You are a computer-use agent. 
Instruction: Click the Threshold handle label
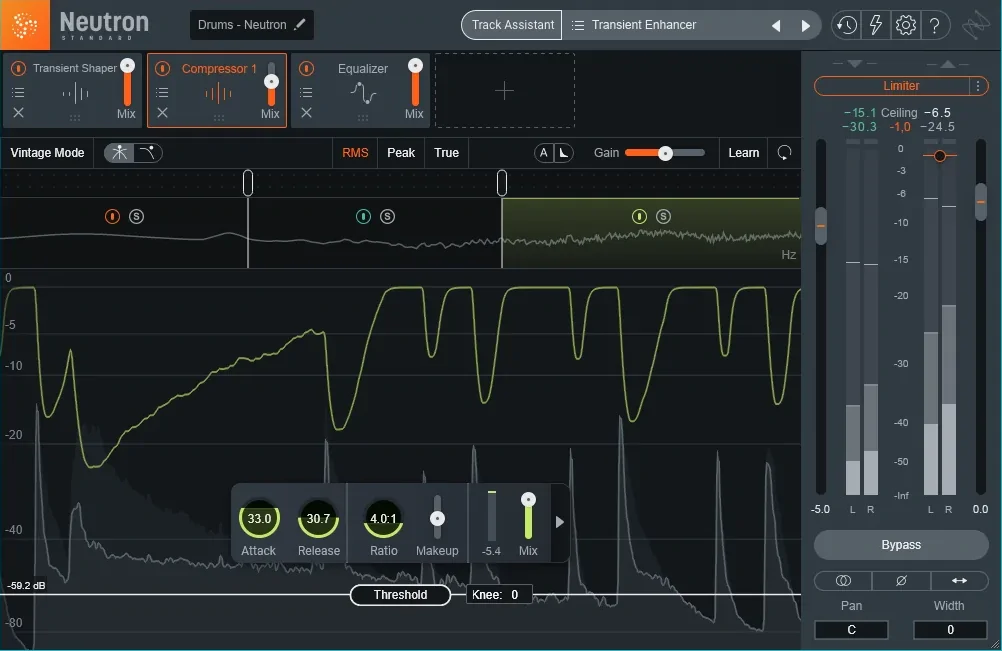point(400,595)
